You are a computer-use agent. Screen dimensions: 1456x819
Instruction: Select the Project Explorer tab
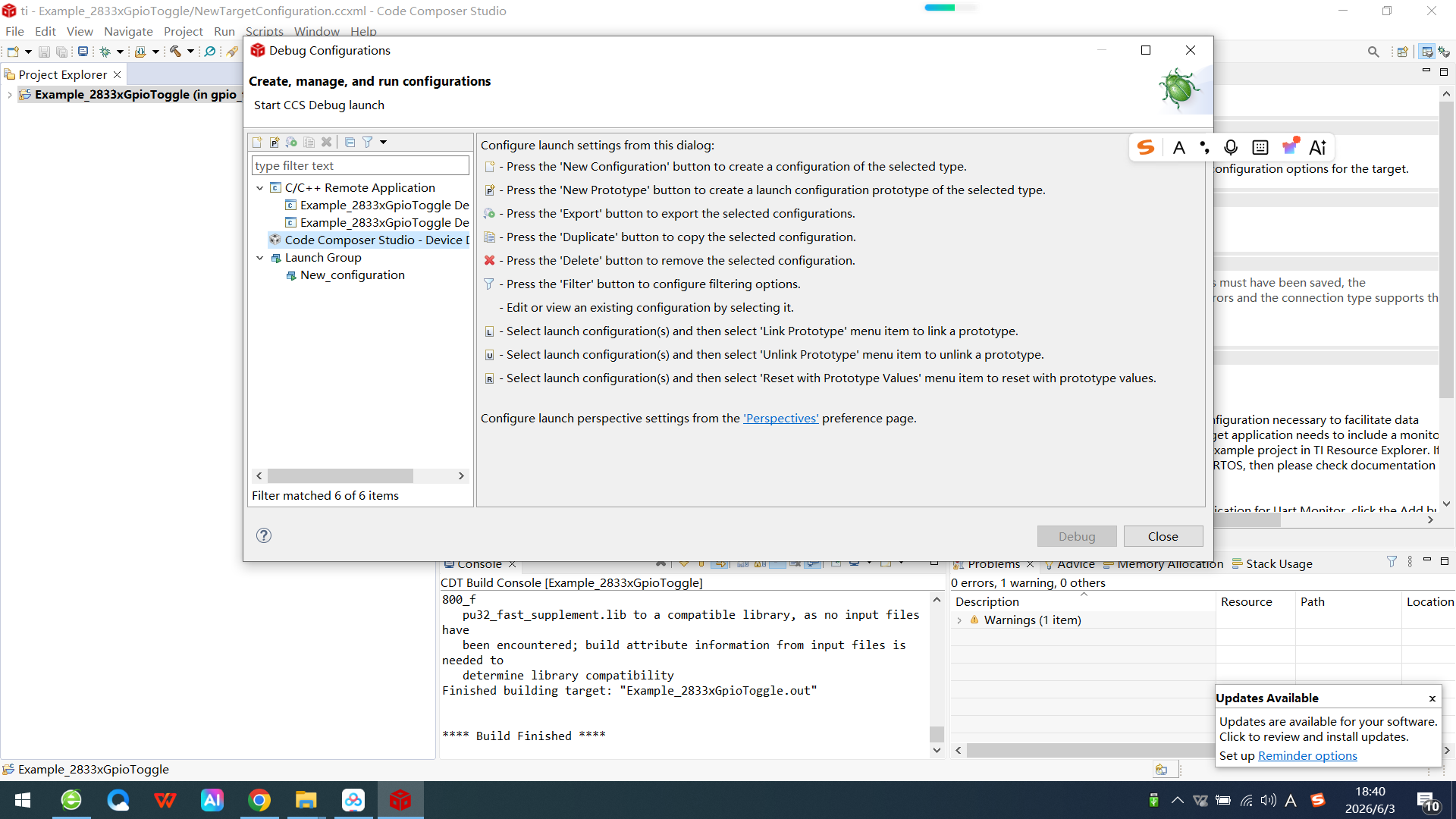tap(63, 74)
